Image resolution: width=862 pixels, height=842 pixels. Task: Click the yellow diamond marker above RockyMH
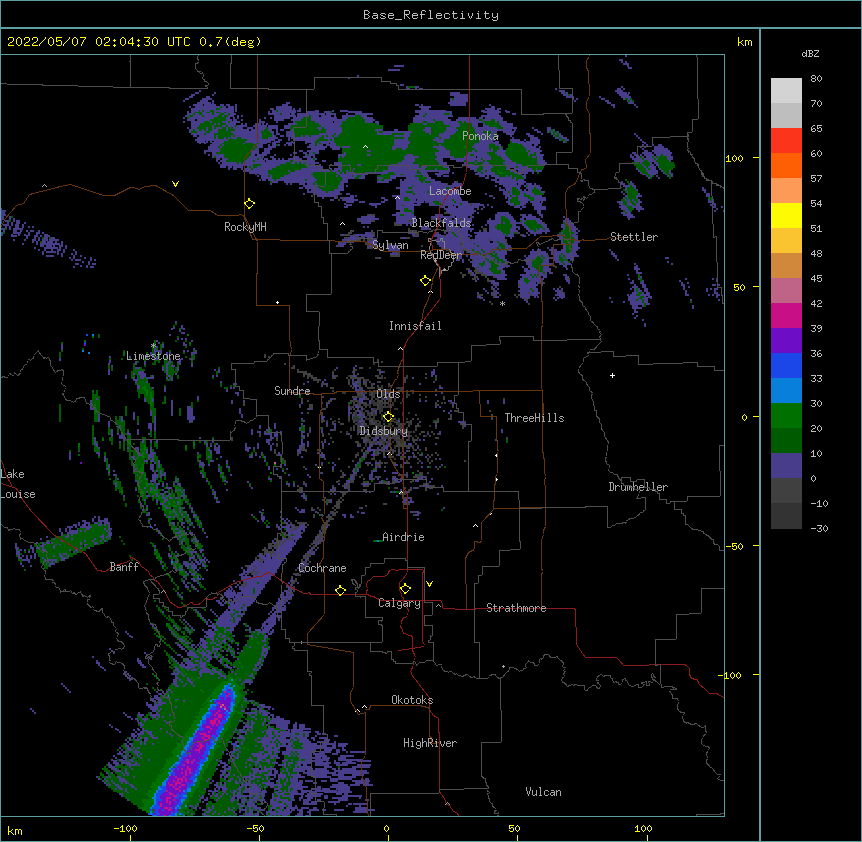coord(250,204)
